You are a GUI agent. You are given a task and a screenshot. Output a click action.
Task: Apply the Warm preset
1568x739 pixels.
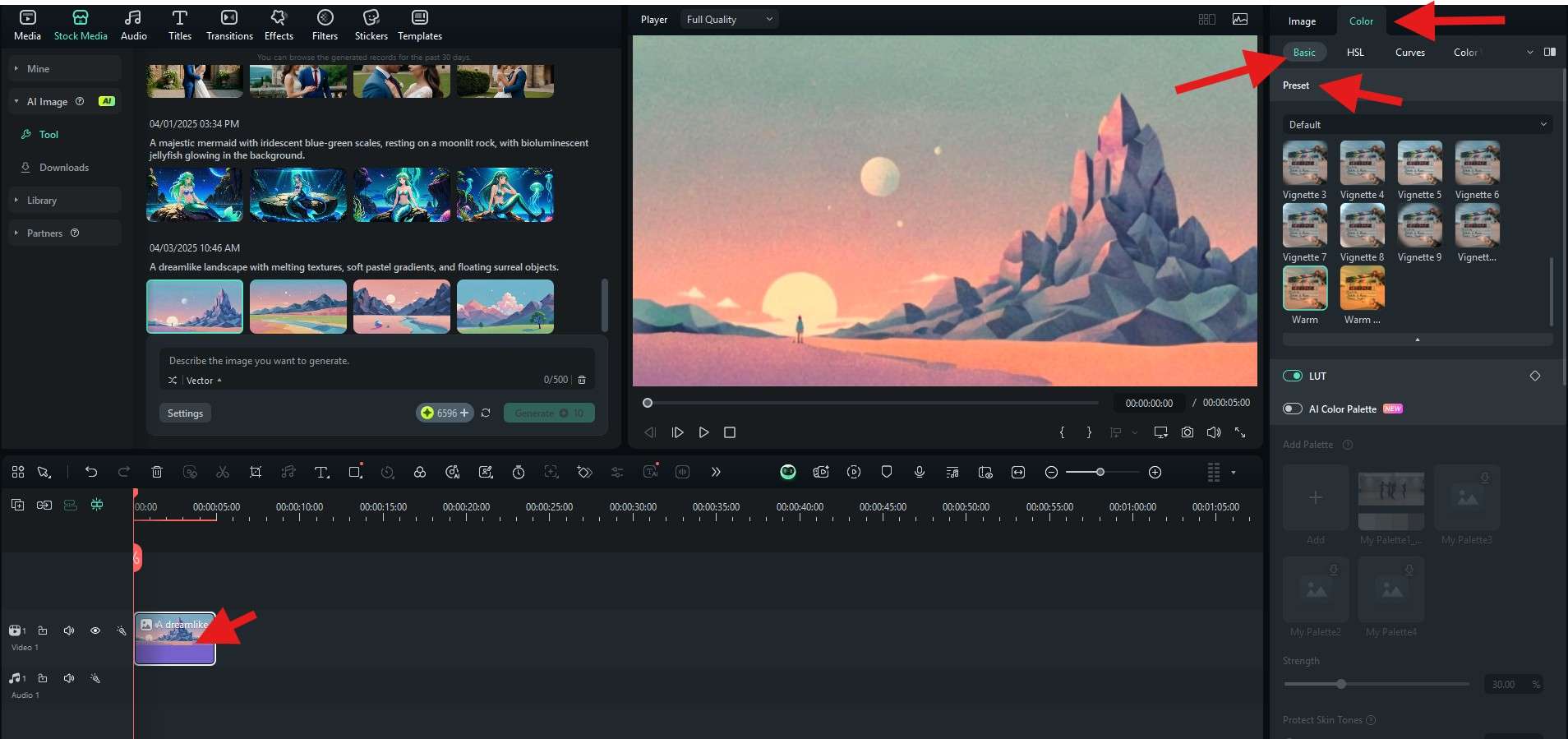click(x=1304, y=296)
